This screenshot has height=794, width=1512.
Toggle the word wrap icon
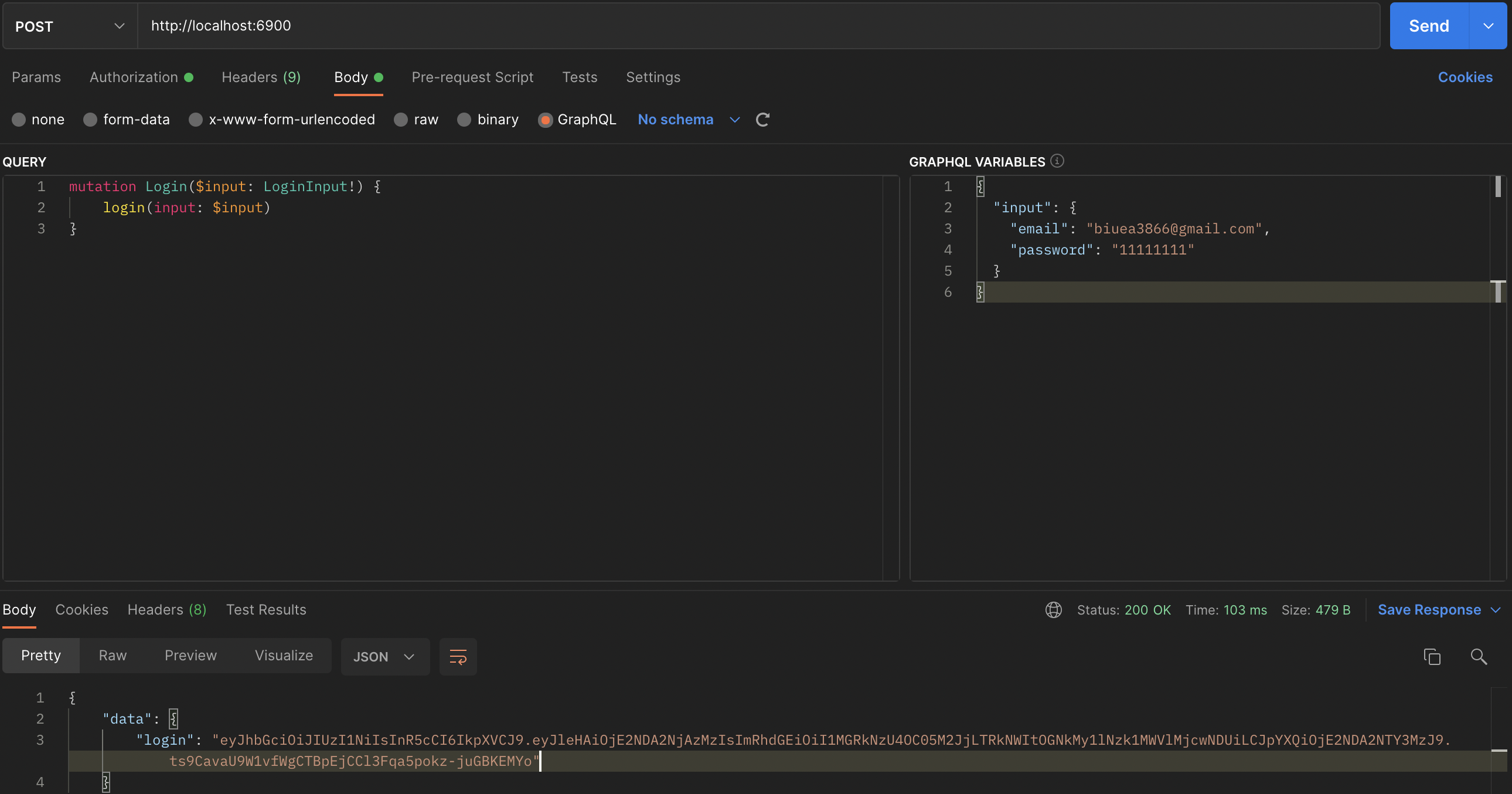pyautogui.click(x=458, y=657)
